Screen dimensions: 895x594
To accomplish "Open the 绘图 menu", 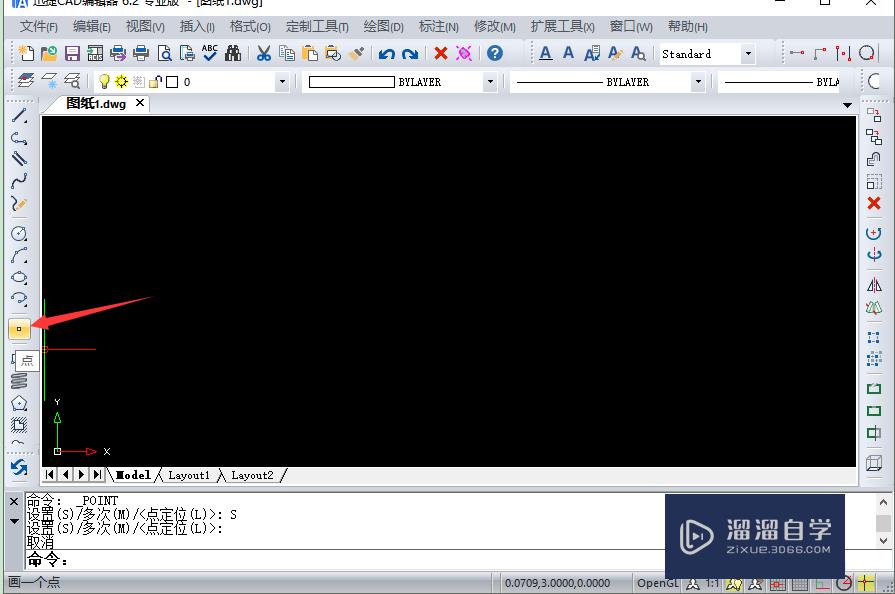I will 383,26.
